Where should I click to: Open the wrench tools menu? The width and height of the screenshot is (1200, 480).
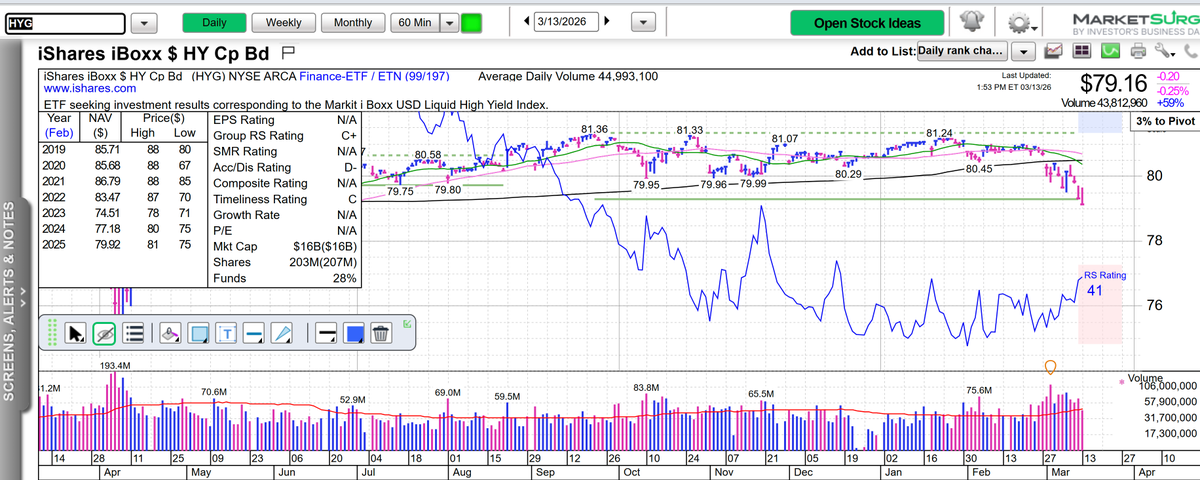click(1164, 51)
